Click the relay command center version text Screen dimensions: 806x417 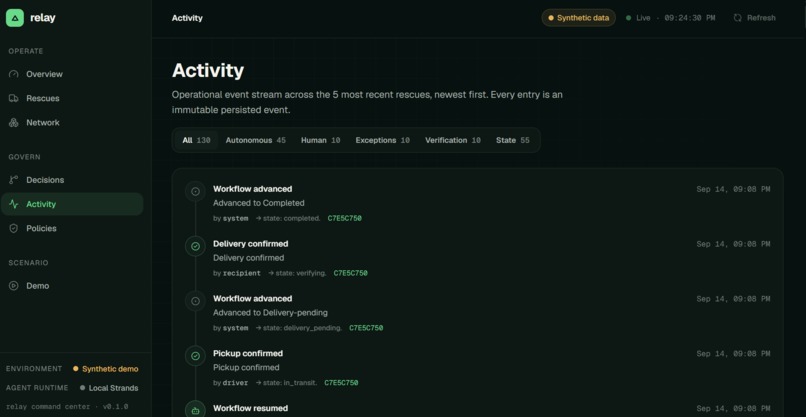[x=67, y=407]
